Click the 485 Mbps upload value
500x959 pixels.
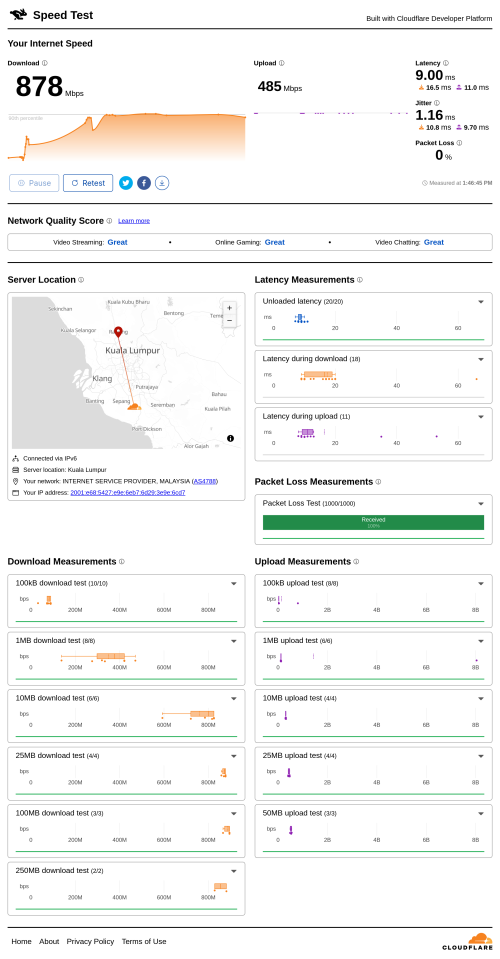[x=280, y=87]
